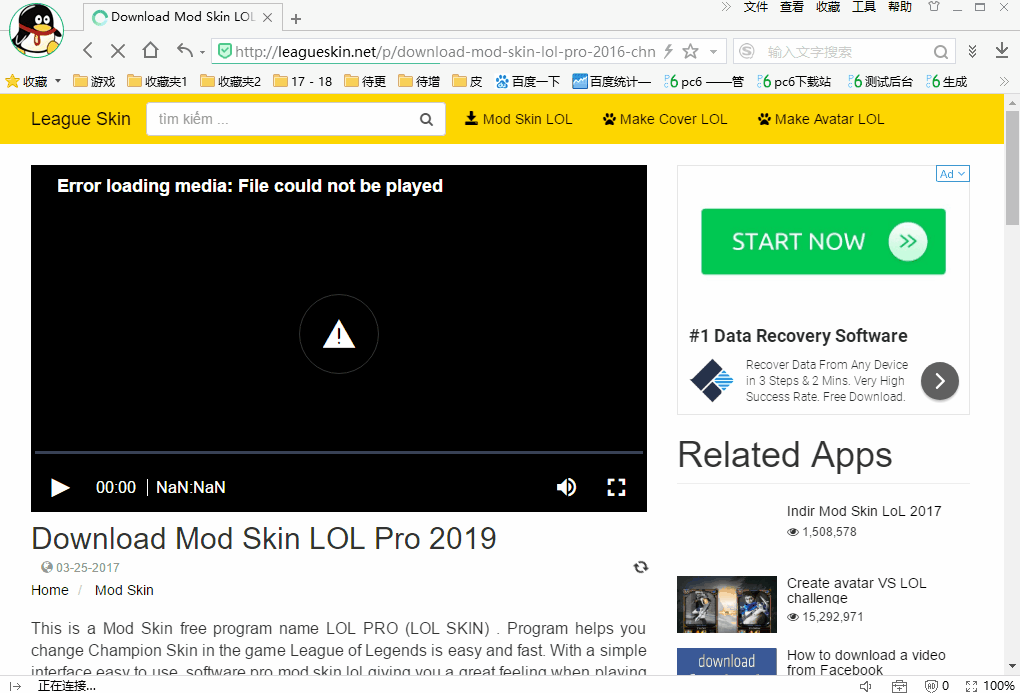
Task: Click the scrollbar down arrow
Action: (x=1012, y=667)
